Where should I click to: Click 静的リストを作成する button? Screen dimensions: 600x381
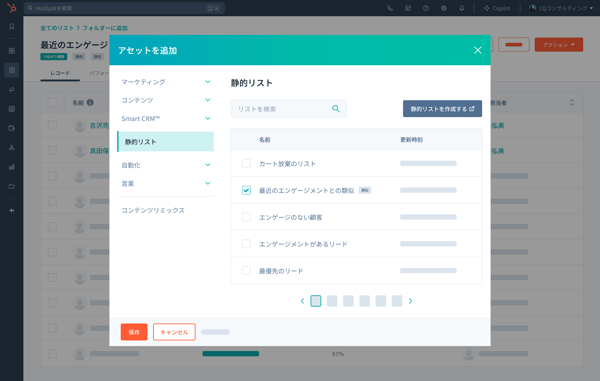(442, 109)
